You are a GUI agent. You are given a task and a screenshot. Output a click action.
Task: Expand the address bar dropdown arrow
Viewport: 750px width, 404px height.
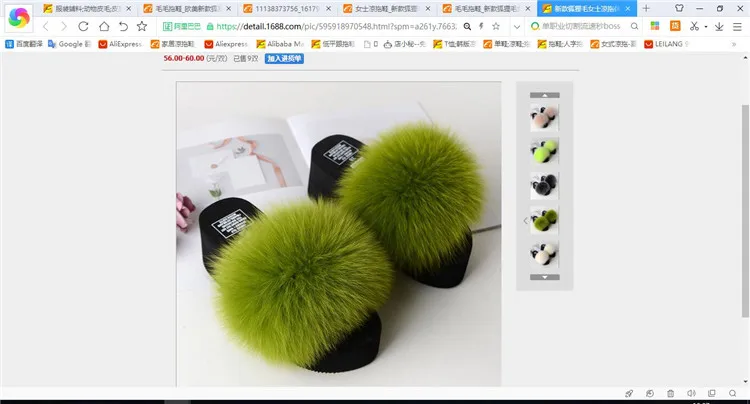point(517,27)
